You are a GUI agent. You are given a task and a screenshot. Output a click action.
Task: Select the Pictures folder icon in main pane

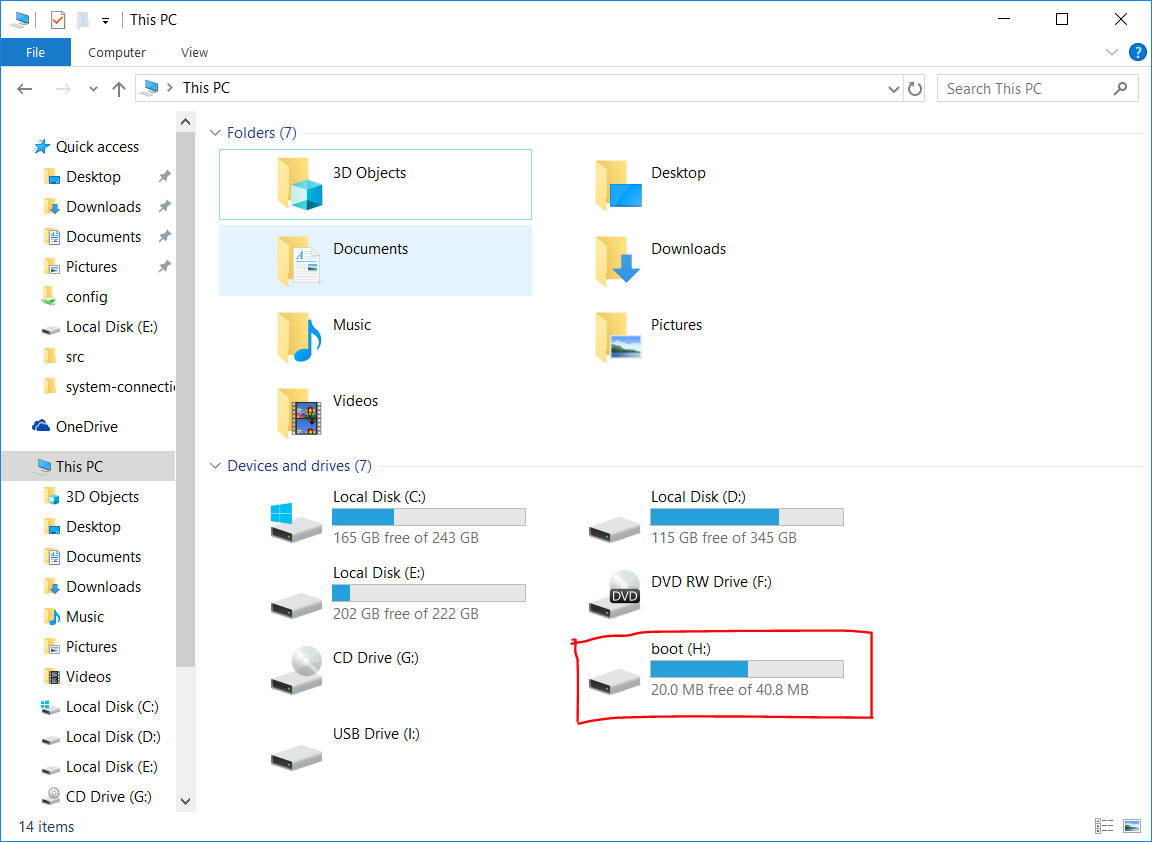tap(619, 337)
